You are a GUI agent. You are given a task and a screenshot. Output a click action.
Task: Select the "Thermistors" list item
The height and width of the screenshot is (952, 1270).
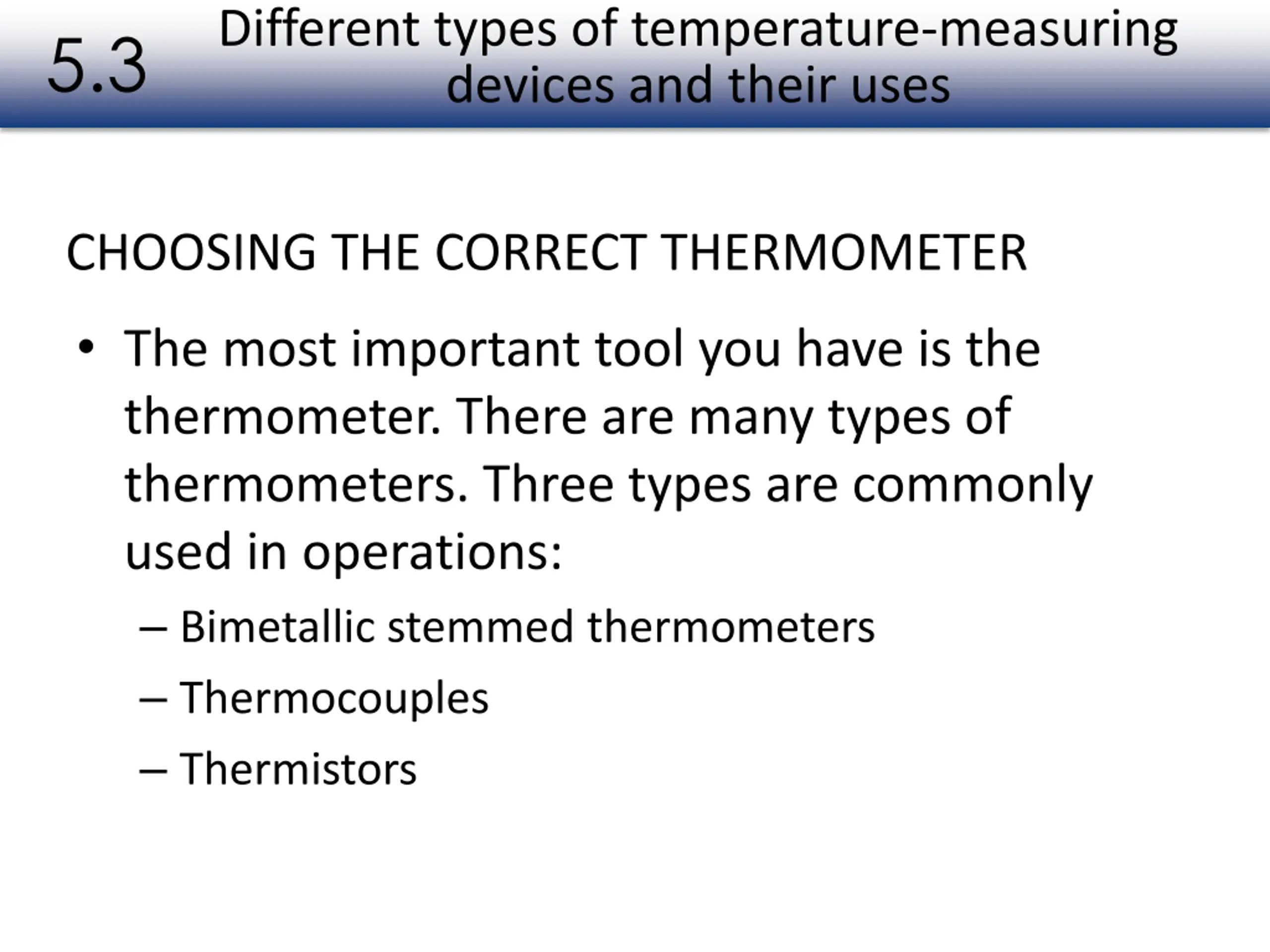coord(298,769)
